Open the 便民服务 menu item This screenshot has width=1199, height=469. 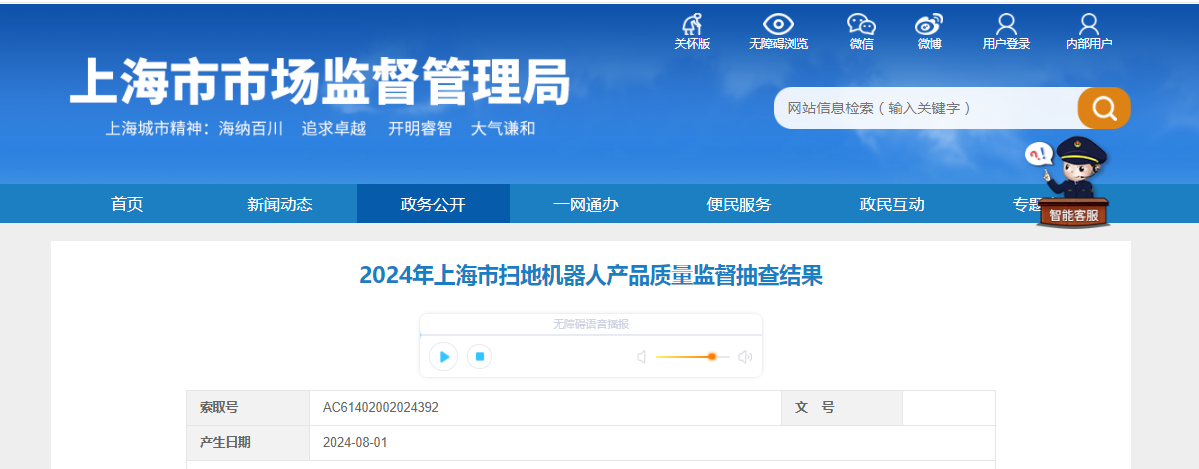739,204
